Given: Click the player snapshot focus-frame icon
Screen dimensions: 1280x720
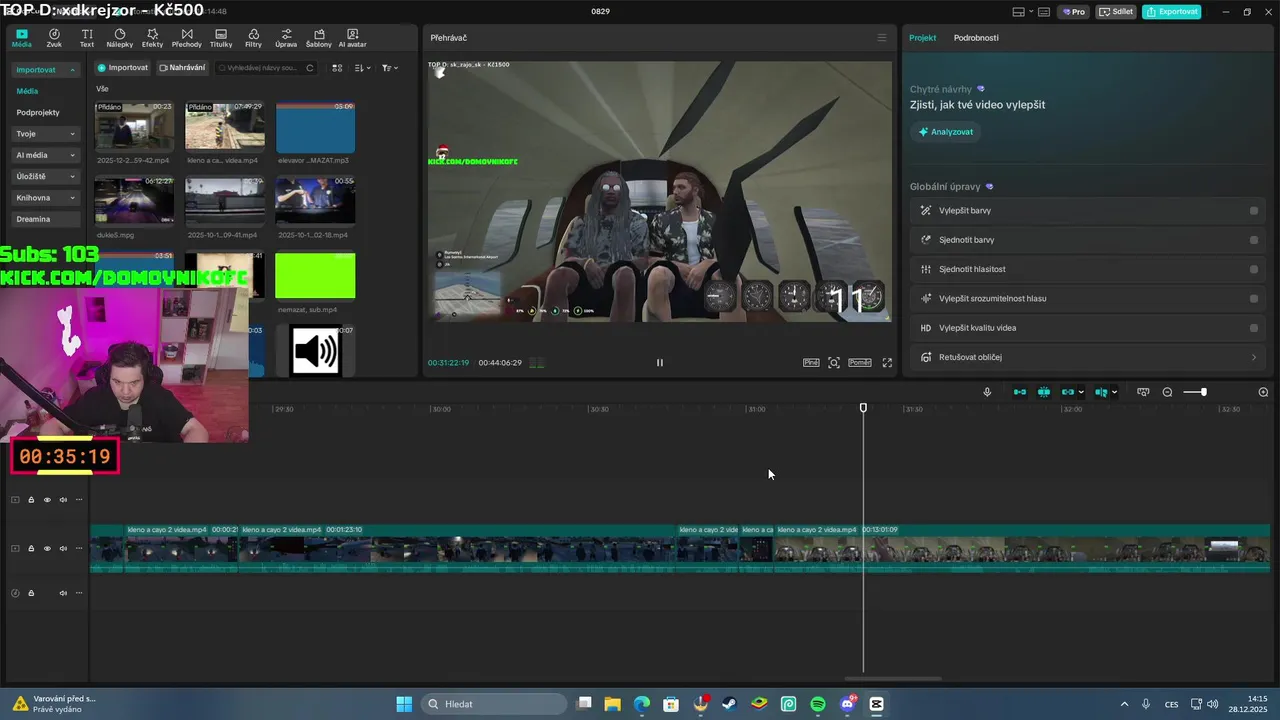Looking at the screenshot, I should (x=834, y=363).
